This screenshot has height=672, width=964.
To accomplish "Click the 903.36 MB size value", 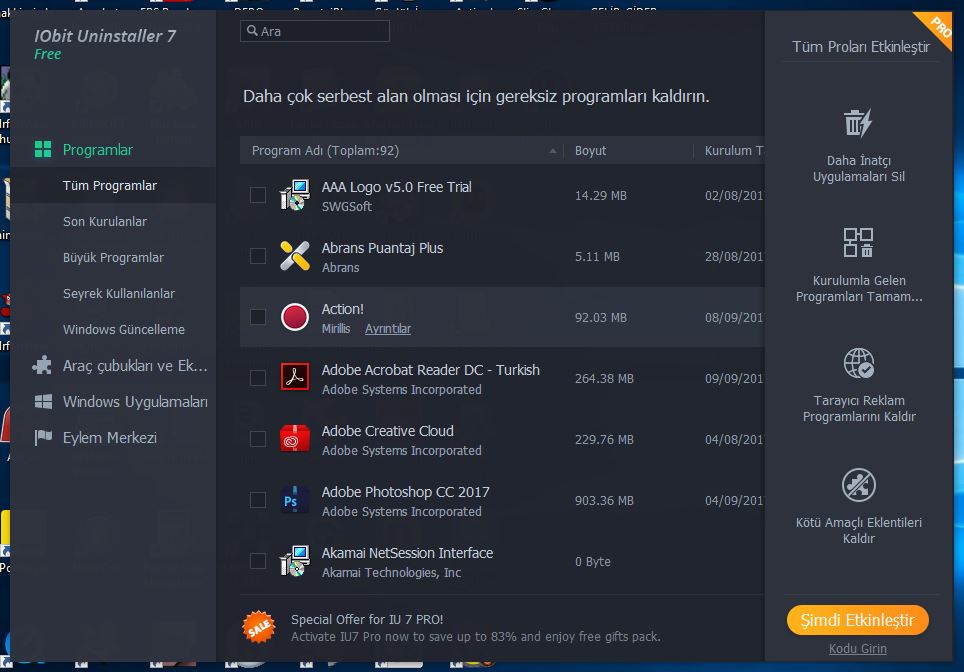I will click(x=604, y=500).
